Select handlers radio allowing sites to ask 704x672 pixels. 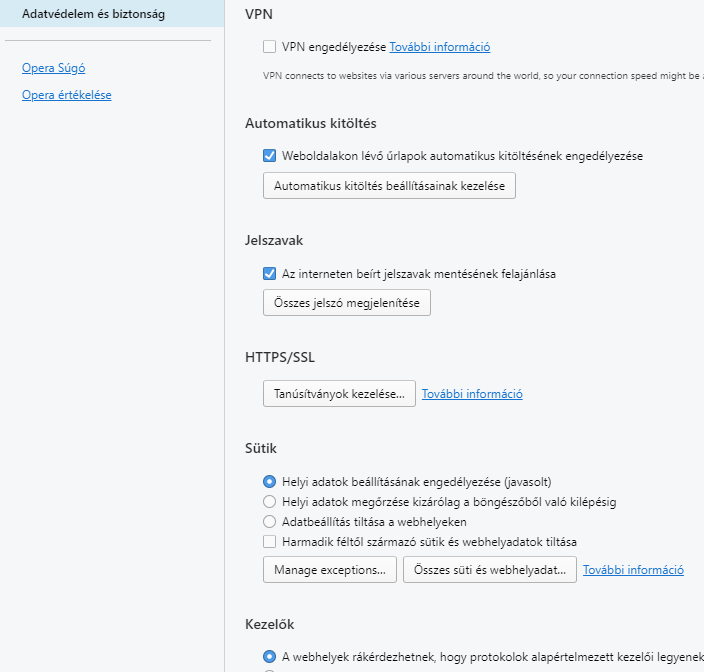(x=269, y=657)
